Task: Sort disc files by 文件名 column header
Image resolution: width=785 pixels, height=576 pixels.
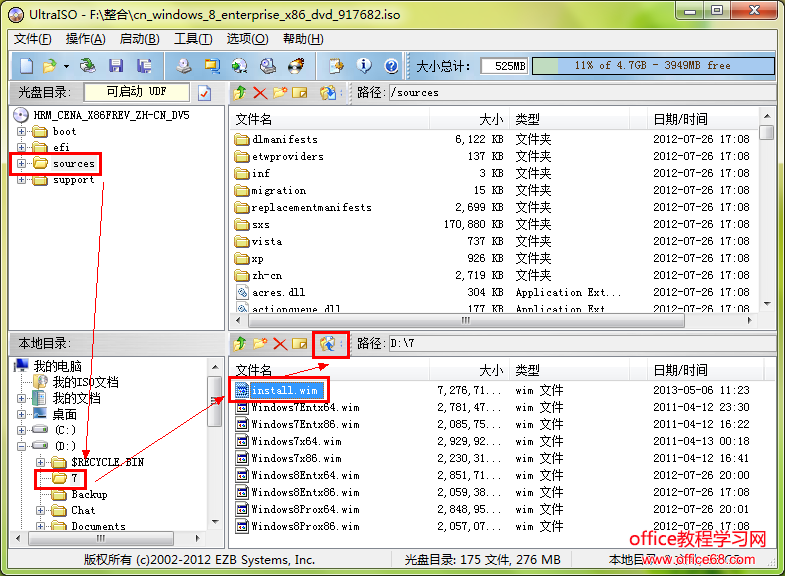Action: tap(330, 119)
